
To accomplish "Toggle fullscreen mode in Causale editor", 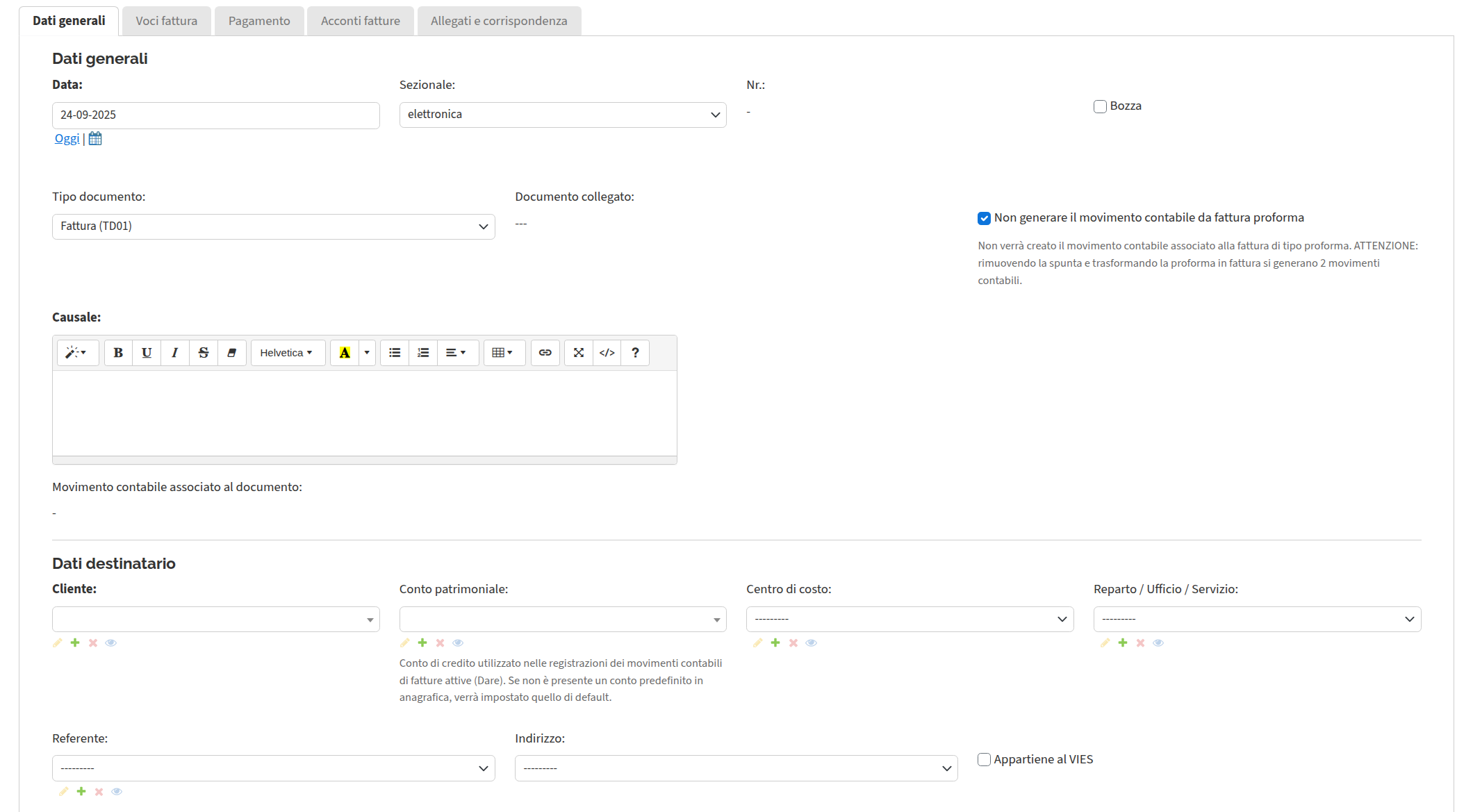I will point(578,353).
